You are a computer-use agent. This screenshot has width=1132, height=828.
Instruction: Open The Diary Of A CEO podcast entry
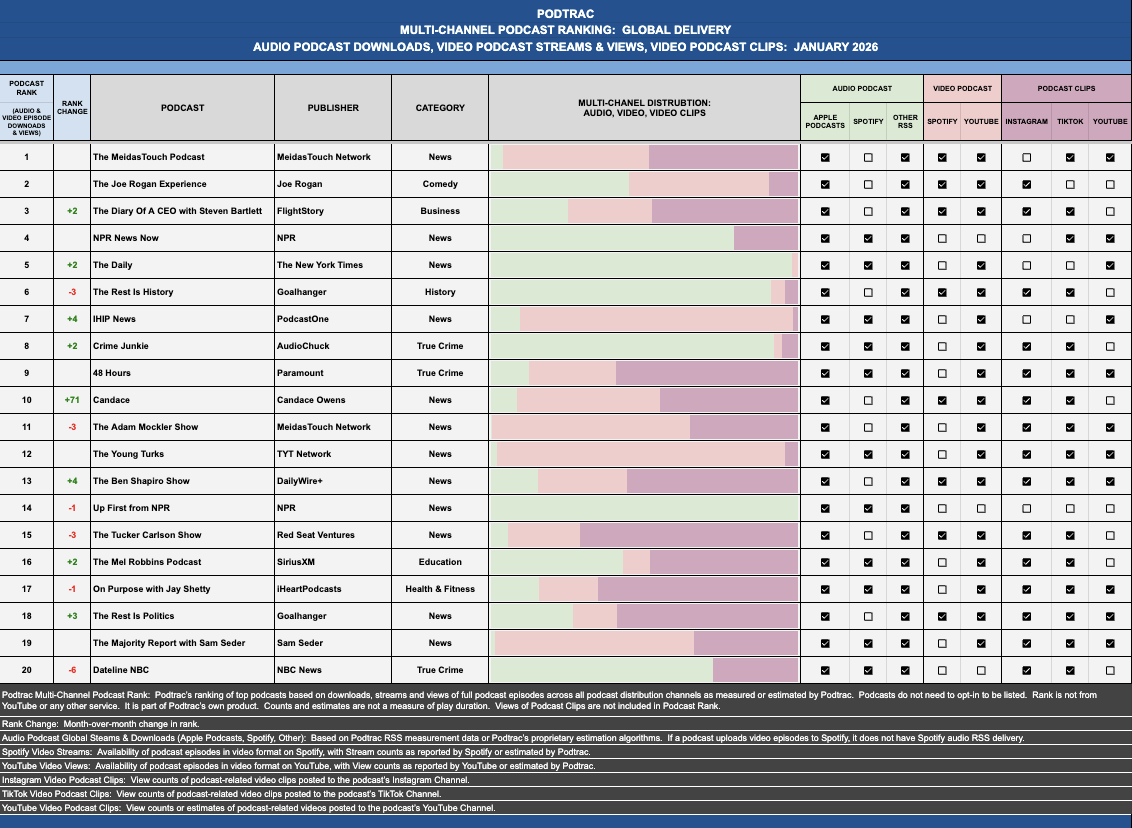coord(176,211)
